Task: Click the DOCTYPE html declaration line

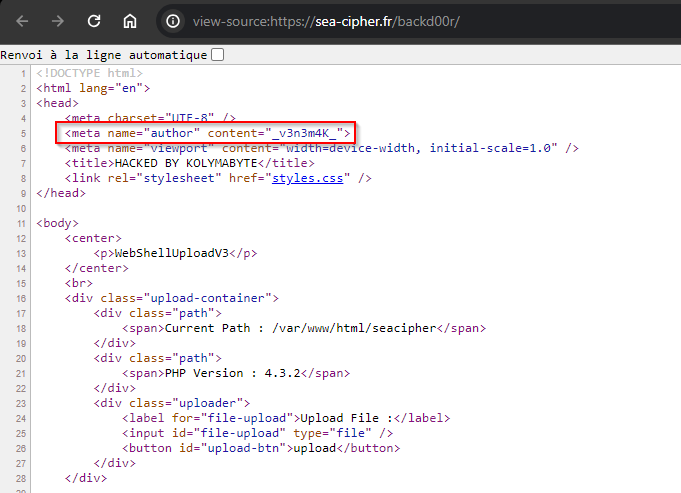Action: pyautogui.click(x=89, y=73)
